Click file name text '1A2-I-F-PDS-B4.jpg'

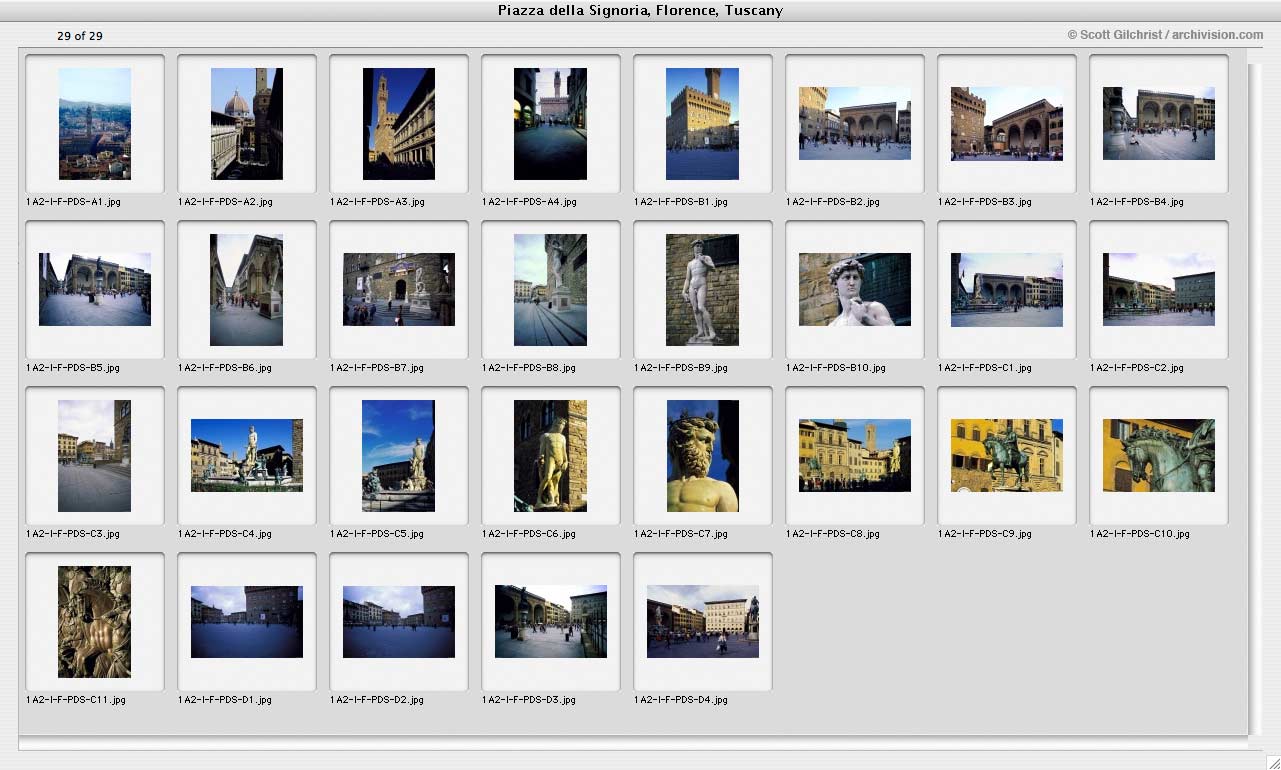tap(1137, 202)
